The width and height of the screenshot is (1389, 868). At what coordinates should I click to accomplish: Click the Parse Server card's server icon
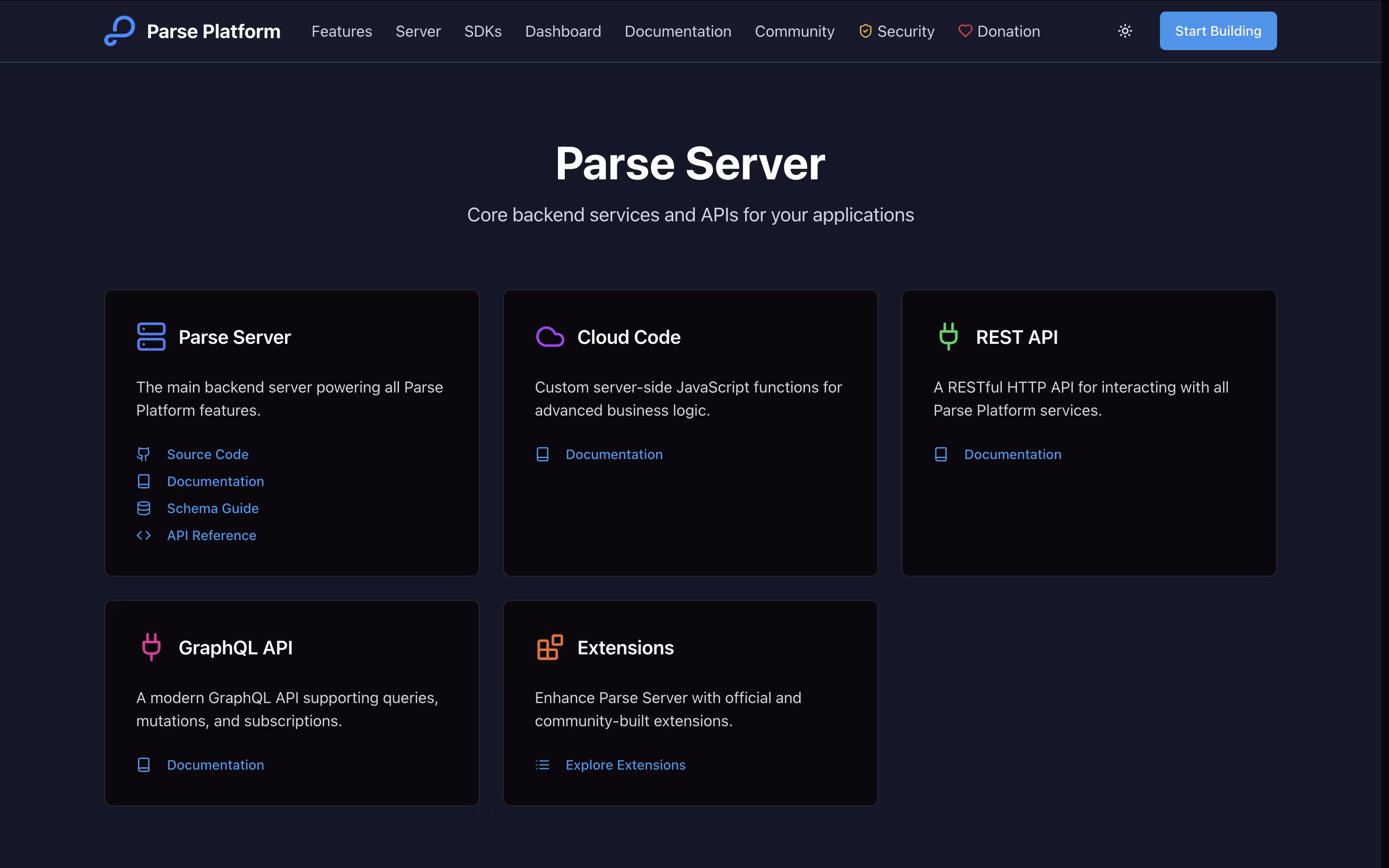point(151,337)
